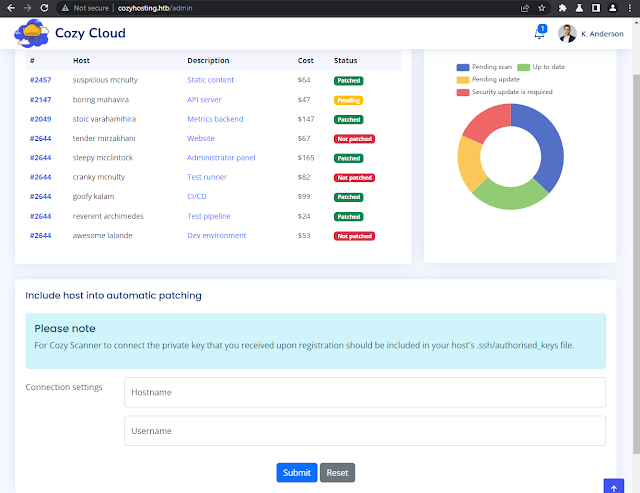Open the Website description link
Image resolution: width=640 pixels, height=493 pixels.
coord(201,138)
